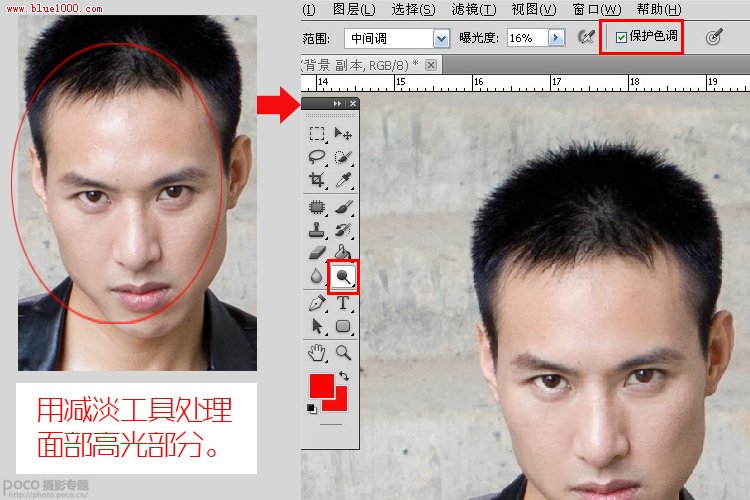Open the 滤镜(T) menu
This screenshot has width=750, height=500.
pos(474,9)
